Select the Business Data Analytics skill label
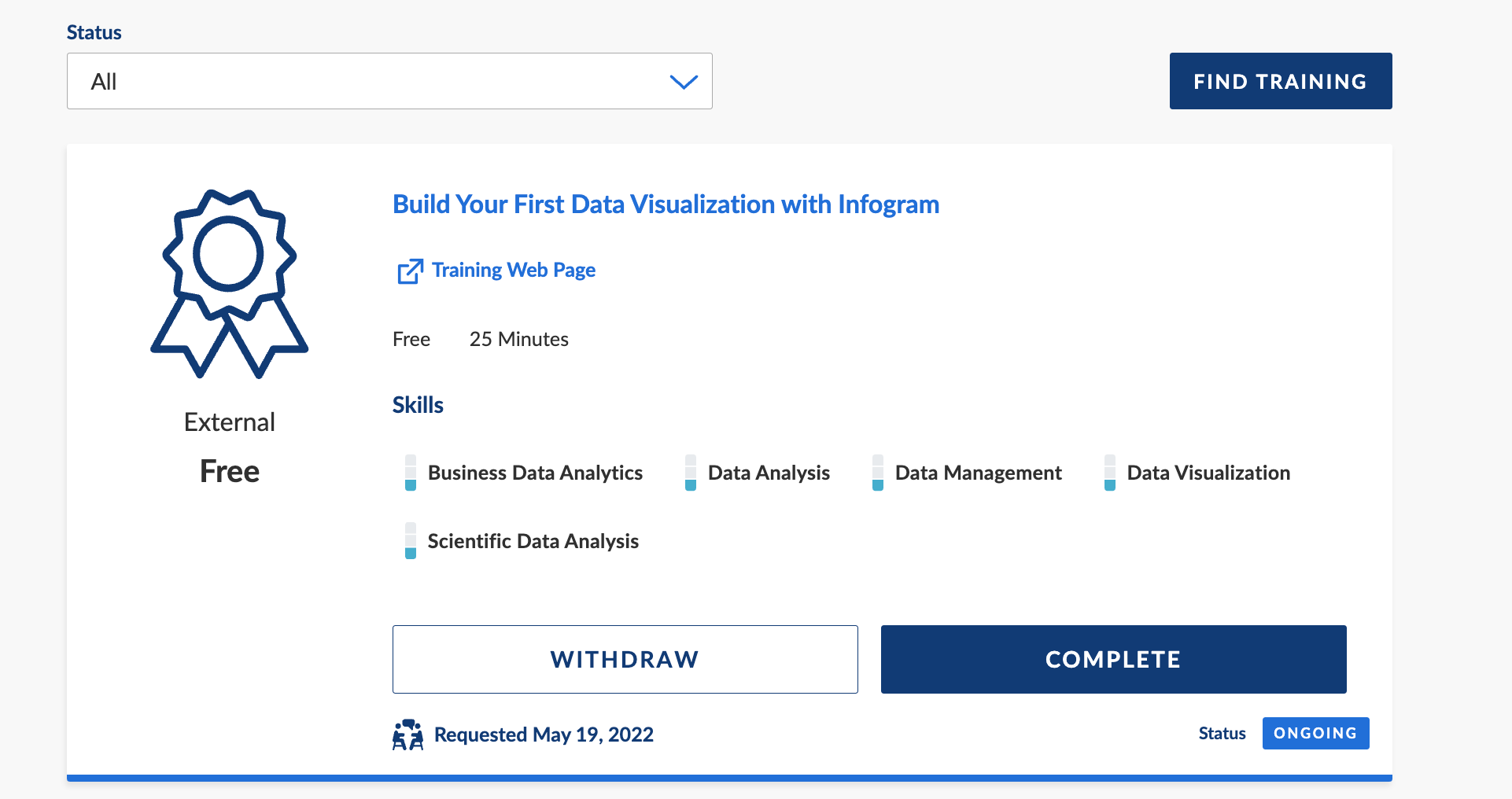Viewport: 1512px width, 799px height. (x=535, y=473)
